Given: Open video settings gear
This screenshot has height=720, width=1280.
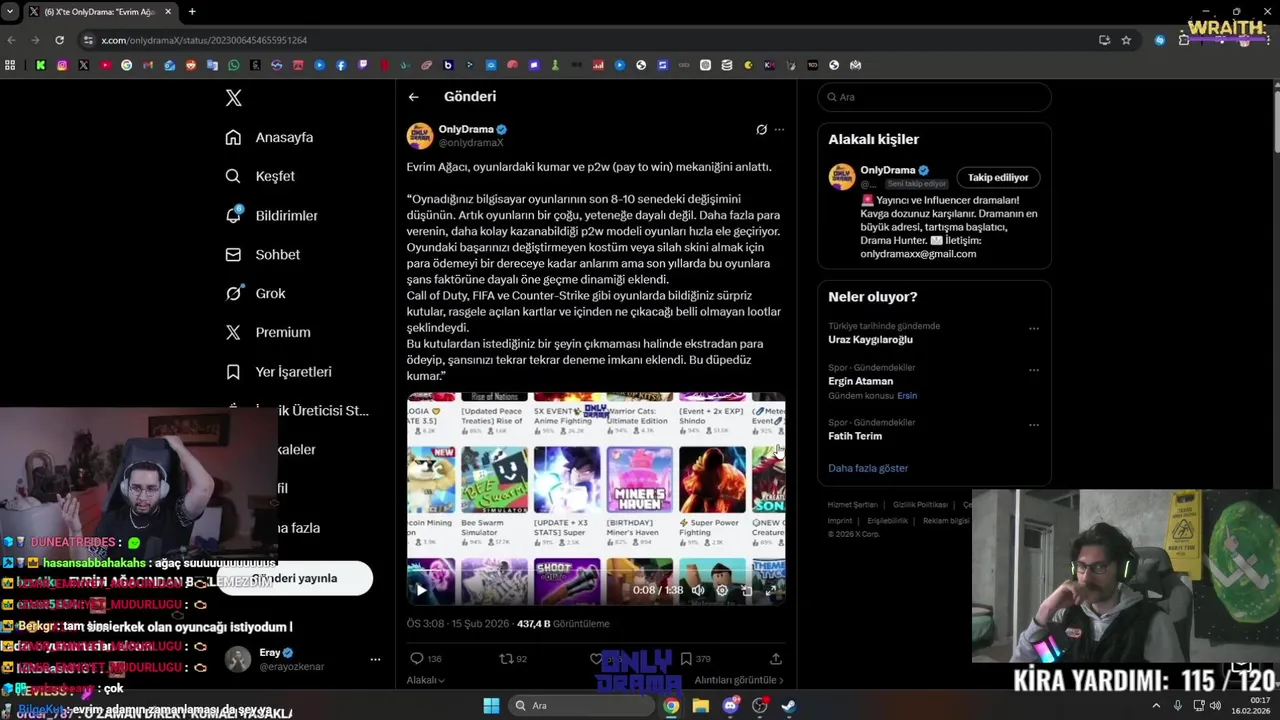Looking at the screenshot, I should 722,590.
